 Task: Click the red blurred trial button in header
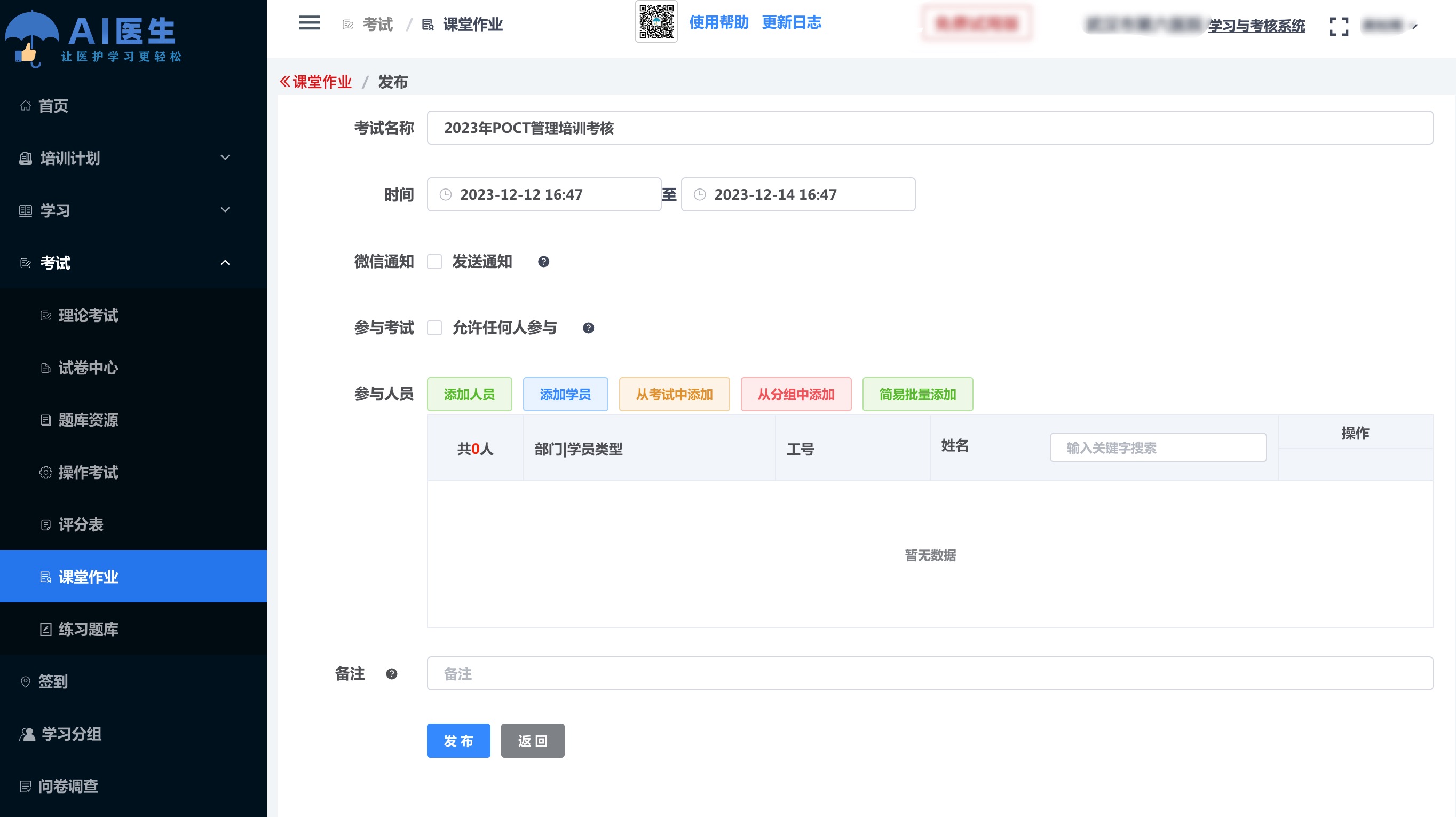point(976,23)
